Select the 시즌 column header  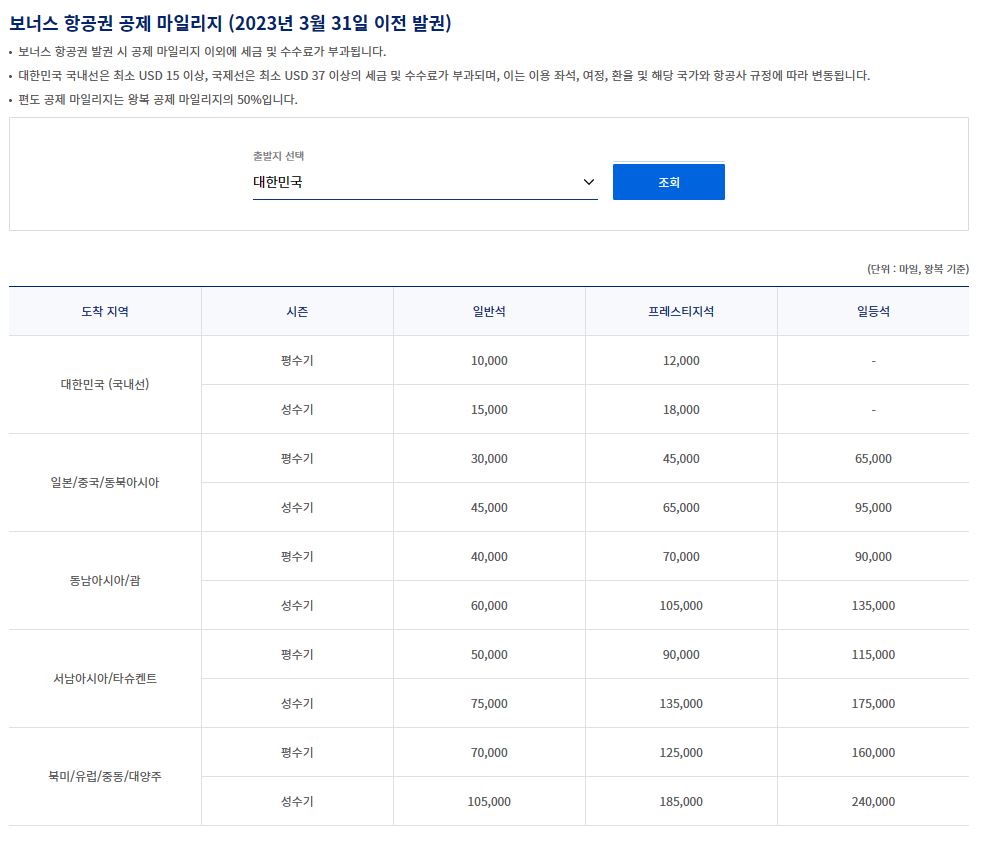[297, 312]
